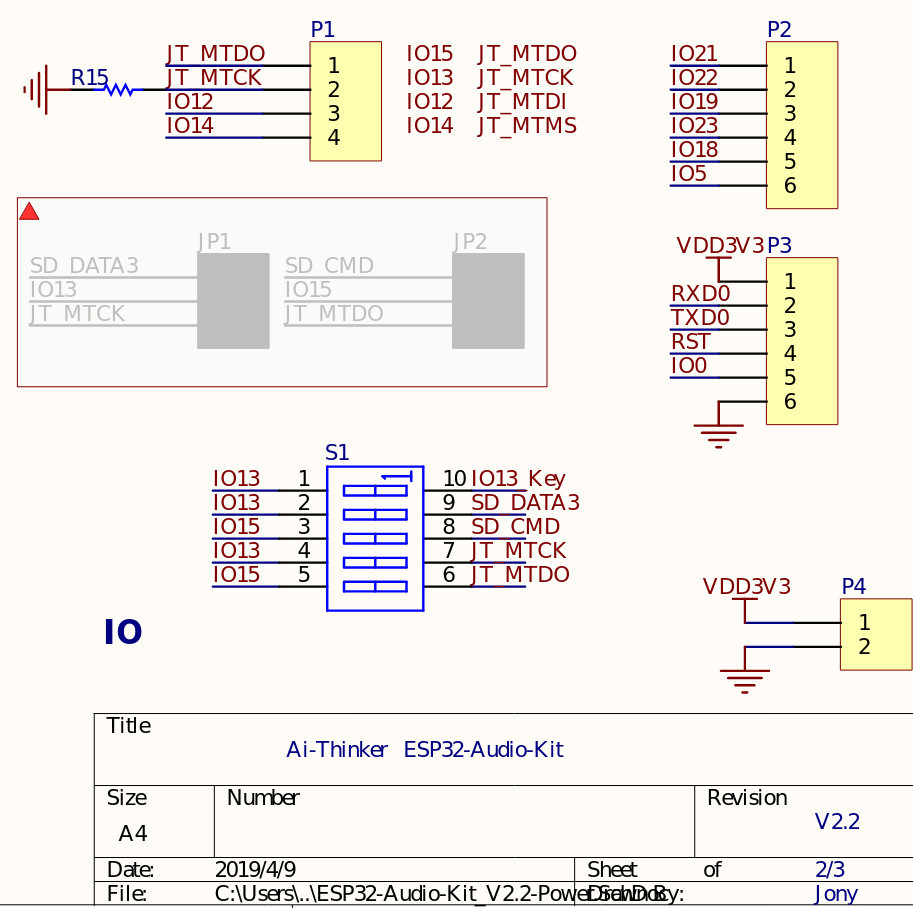Select the S1 DIP switch symbol outline
Image resolution: width=913 pixels, height=908 pixels.
tap(375, 538)
